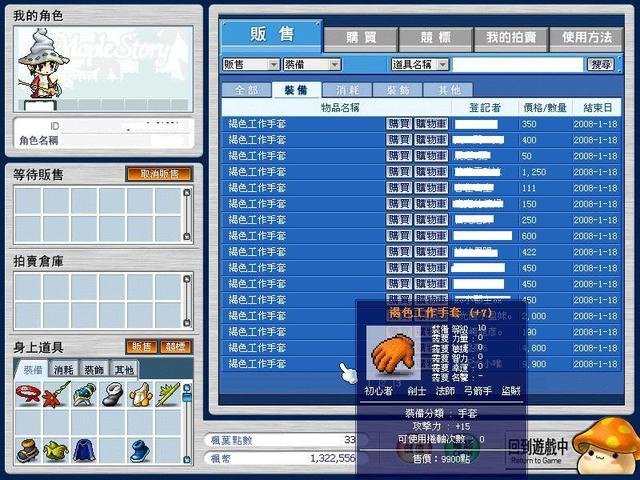Open inventory 裝飾 tab
This screenshot has height=480, width=640.
94,370
